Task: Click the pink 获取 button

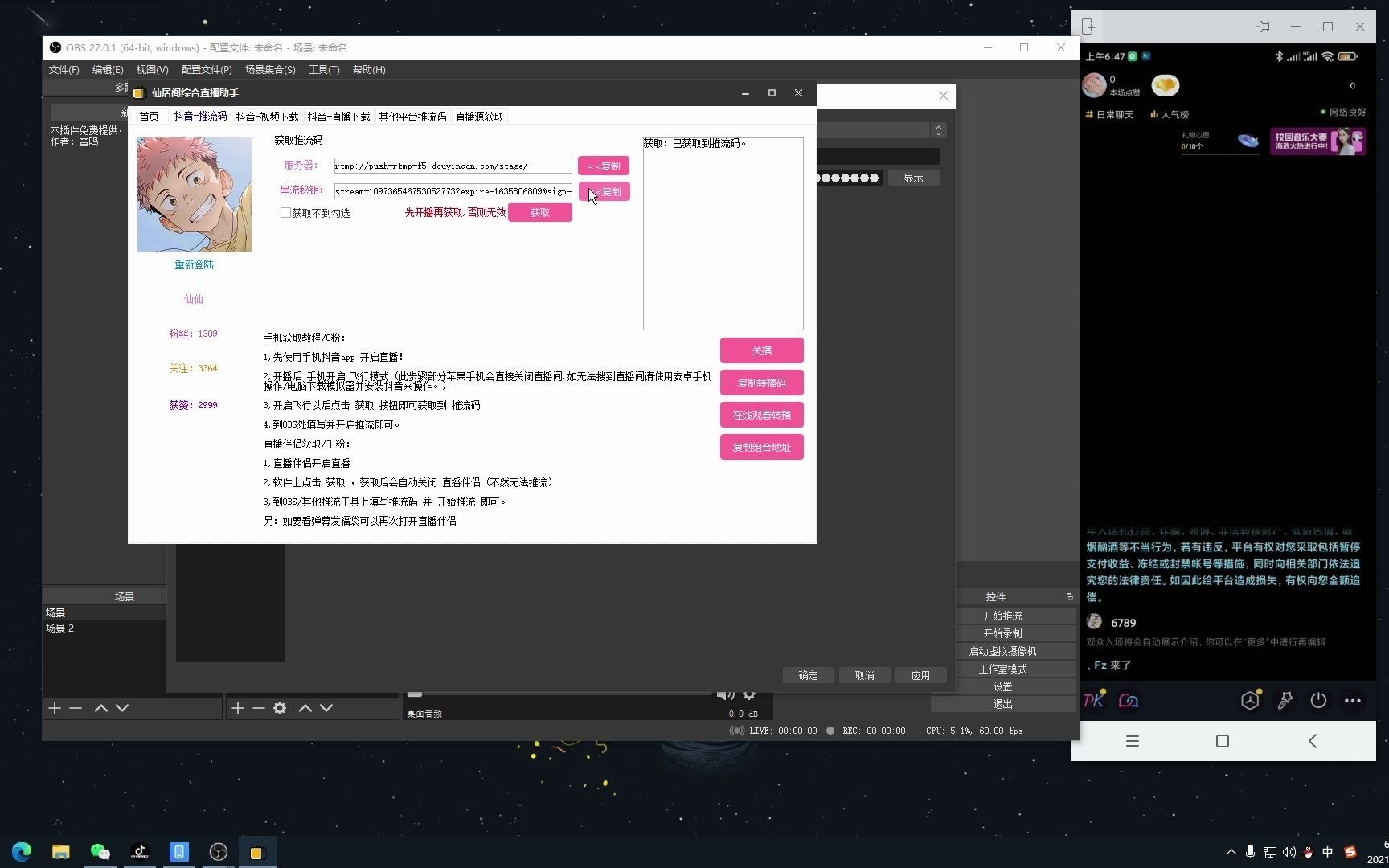Action: tap(540, 212)
